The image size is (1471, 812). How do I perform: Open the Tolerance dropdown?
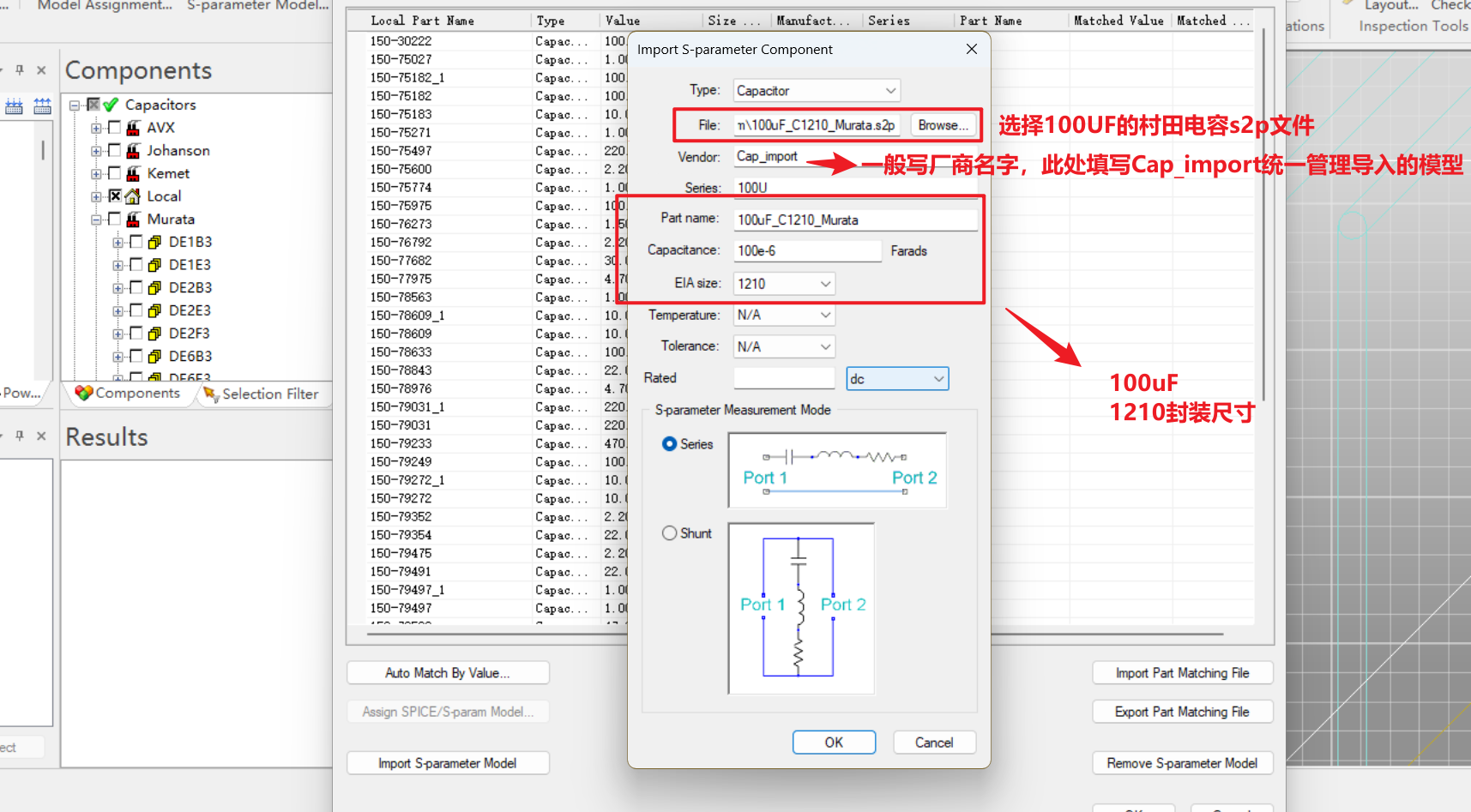click(783, 346)
